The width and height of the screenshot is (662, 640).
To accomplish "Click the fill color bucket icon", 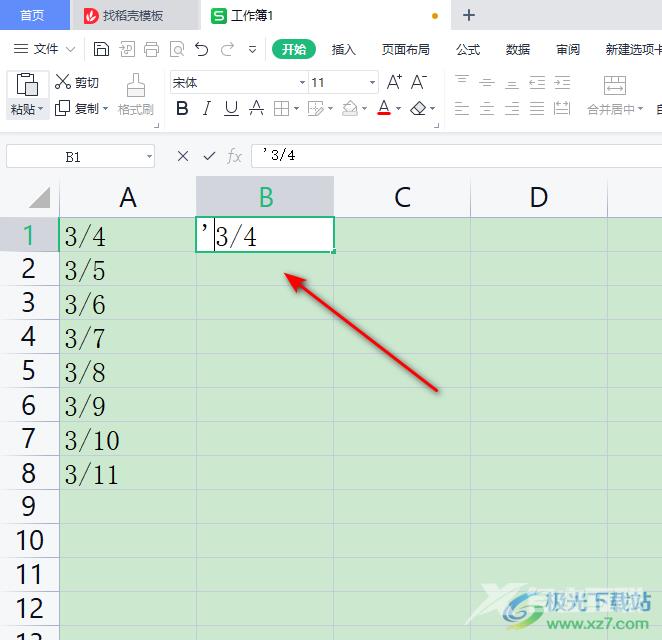I will click(350, 108).
